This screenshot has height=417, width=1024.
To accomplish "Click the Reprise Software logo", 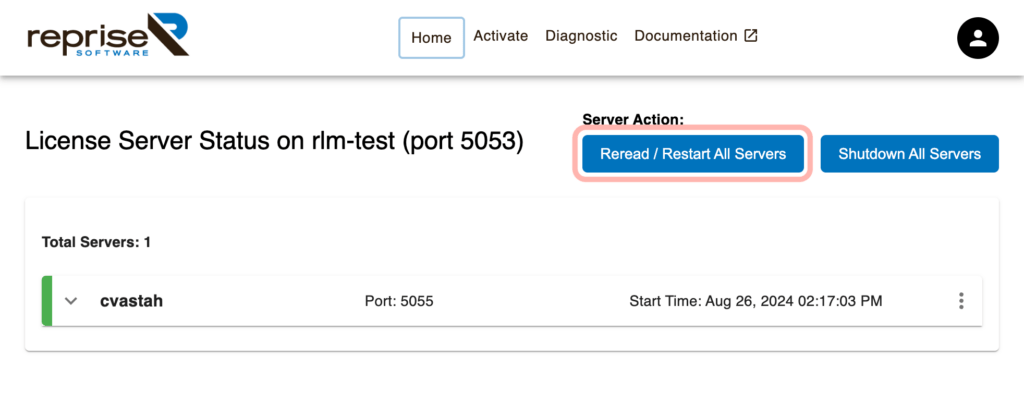I will 107,36.
